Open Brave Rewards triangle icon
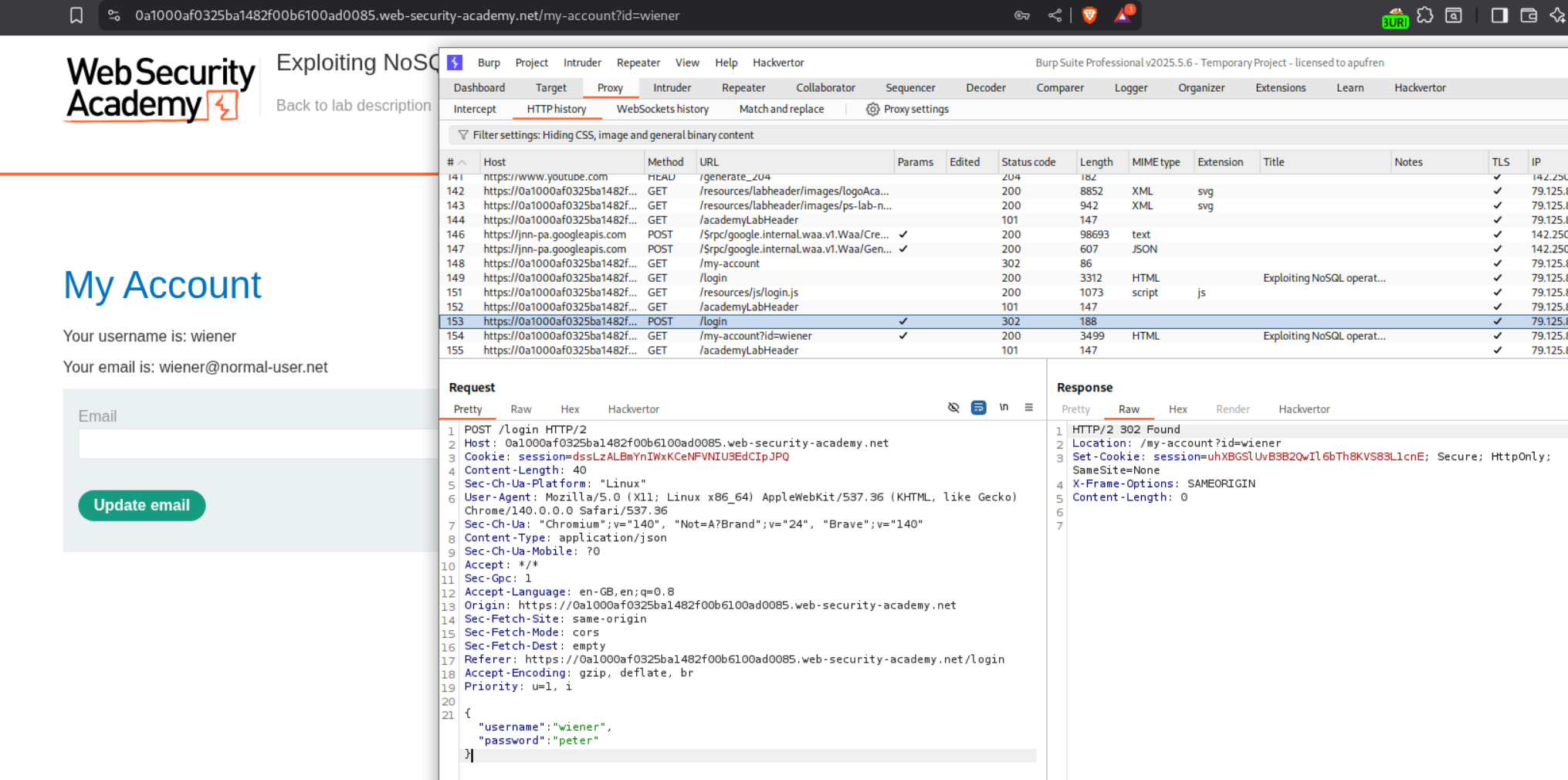 [x=1123, y=15]
